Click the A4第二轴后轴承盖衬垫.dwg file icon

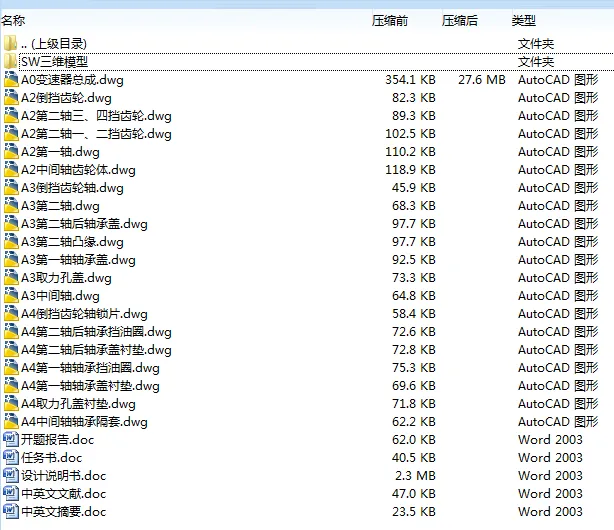click(11, 350)
